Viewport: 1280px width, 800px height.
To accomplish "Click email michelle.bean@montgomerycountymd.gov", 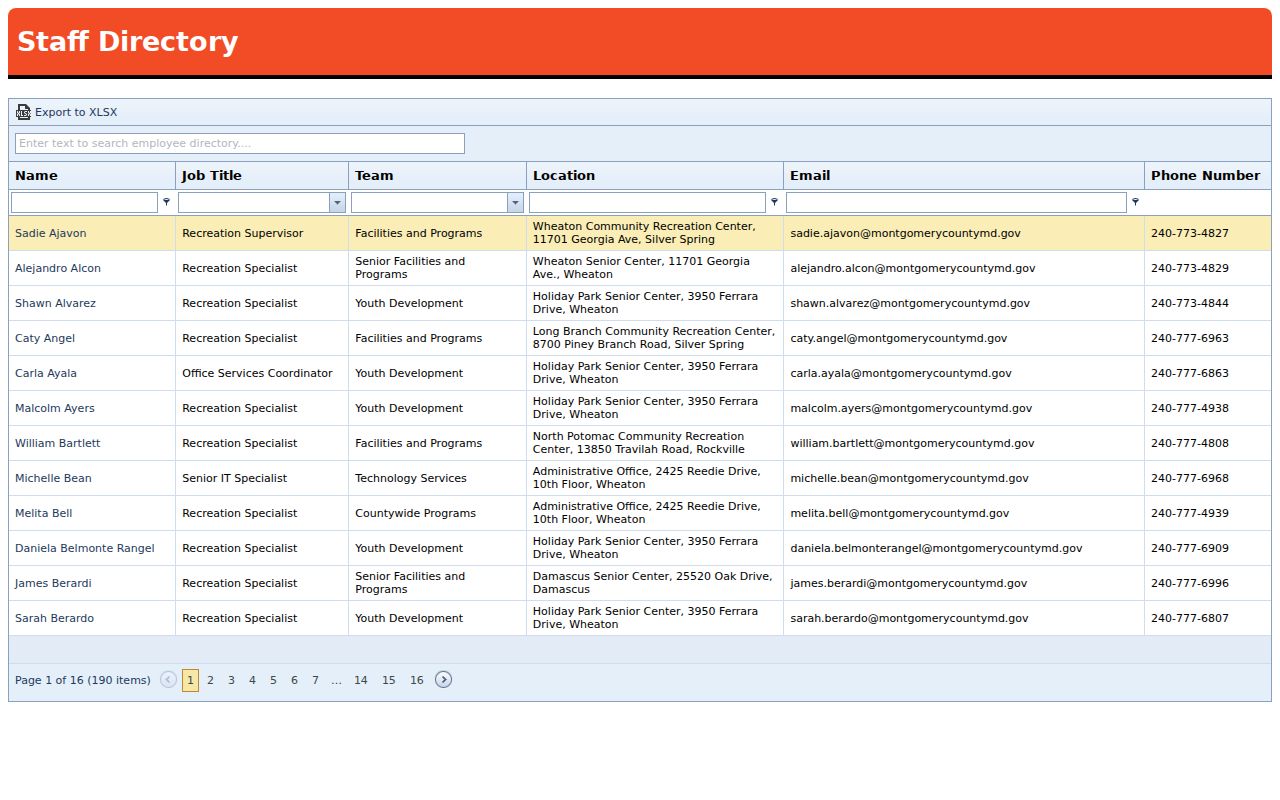I will coord(909,478).
